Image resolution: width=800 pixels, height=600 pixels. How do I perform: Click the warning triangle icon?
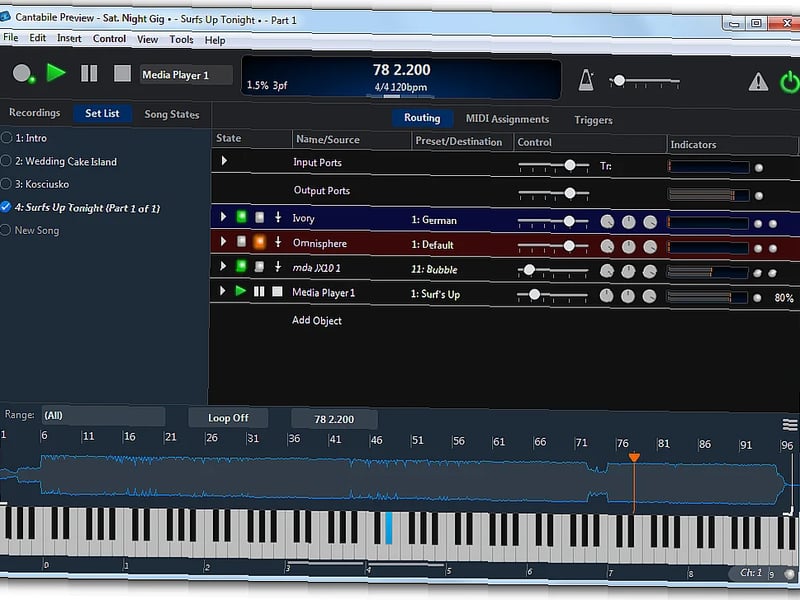pos(759,82)
